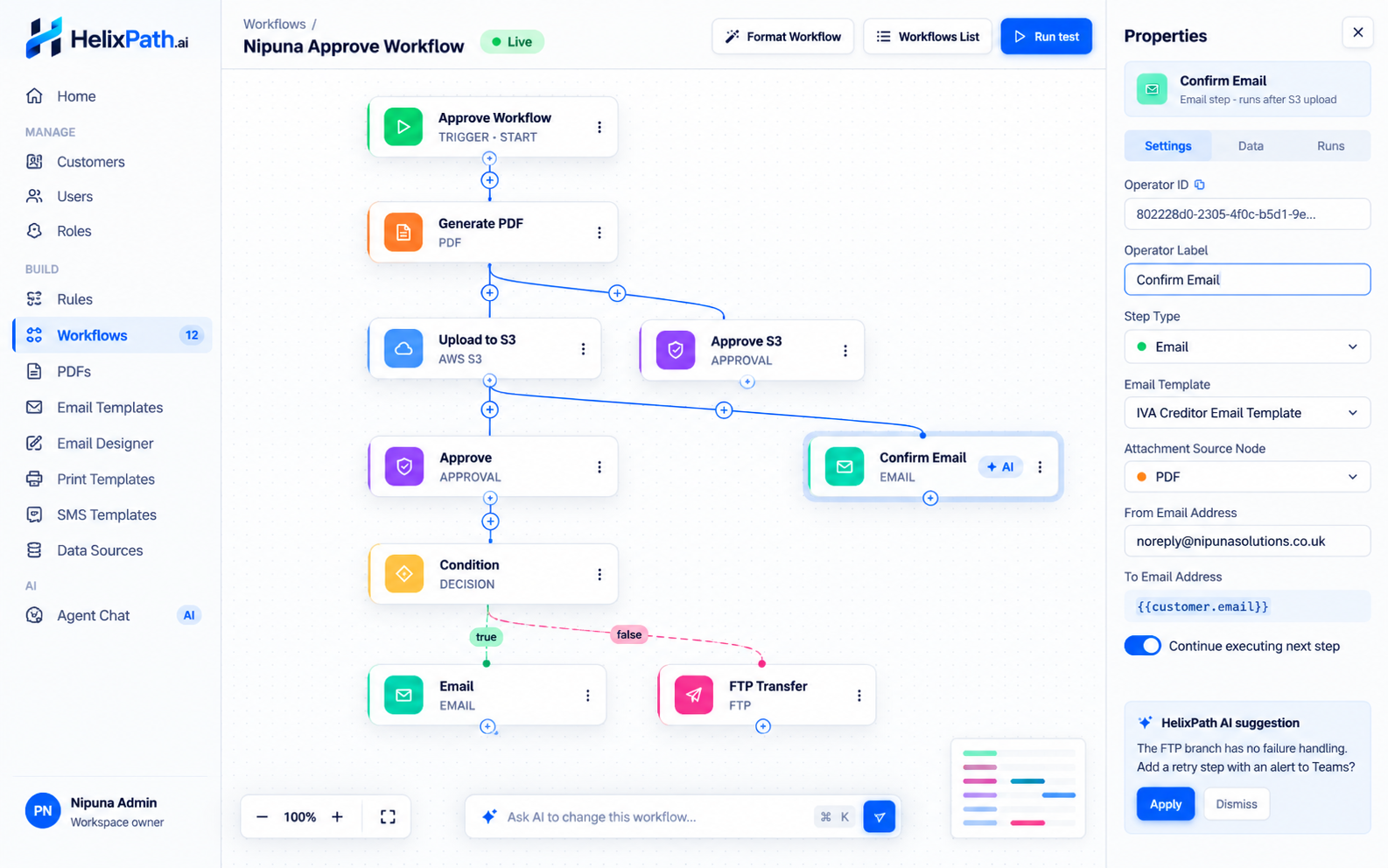Open the Email Template dropdown
Screen dimensions: 1388x868
click(x=1247, y=413)
